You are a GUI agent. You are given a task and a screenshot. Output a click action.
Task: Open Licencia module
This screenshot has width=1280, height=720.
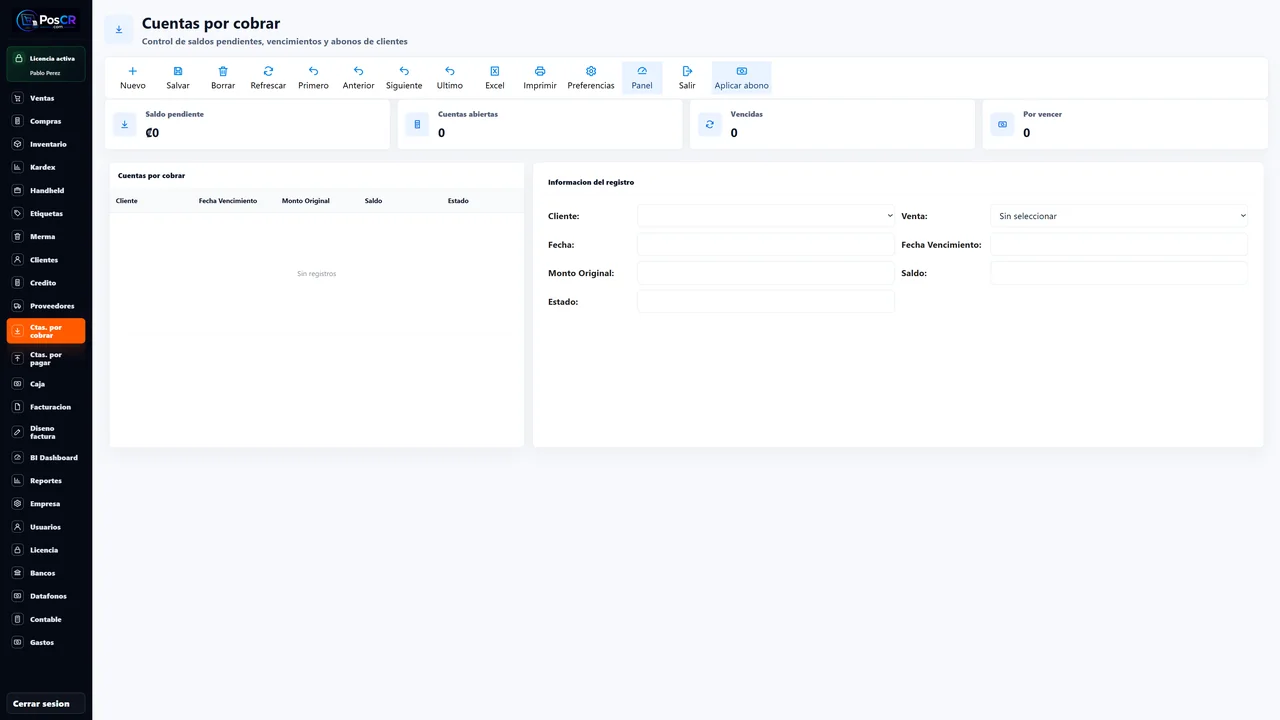(x=46, y=550)
